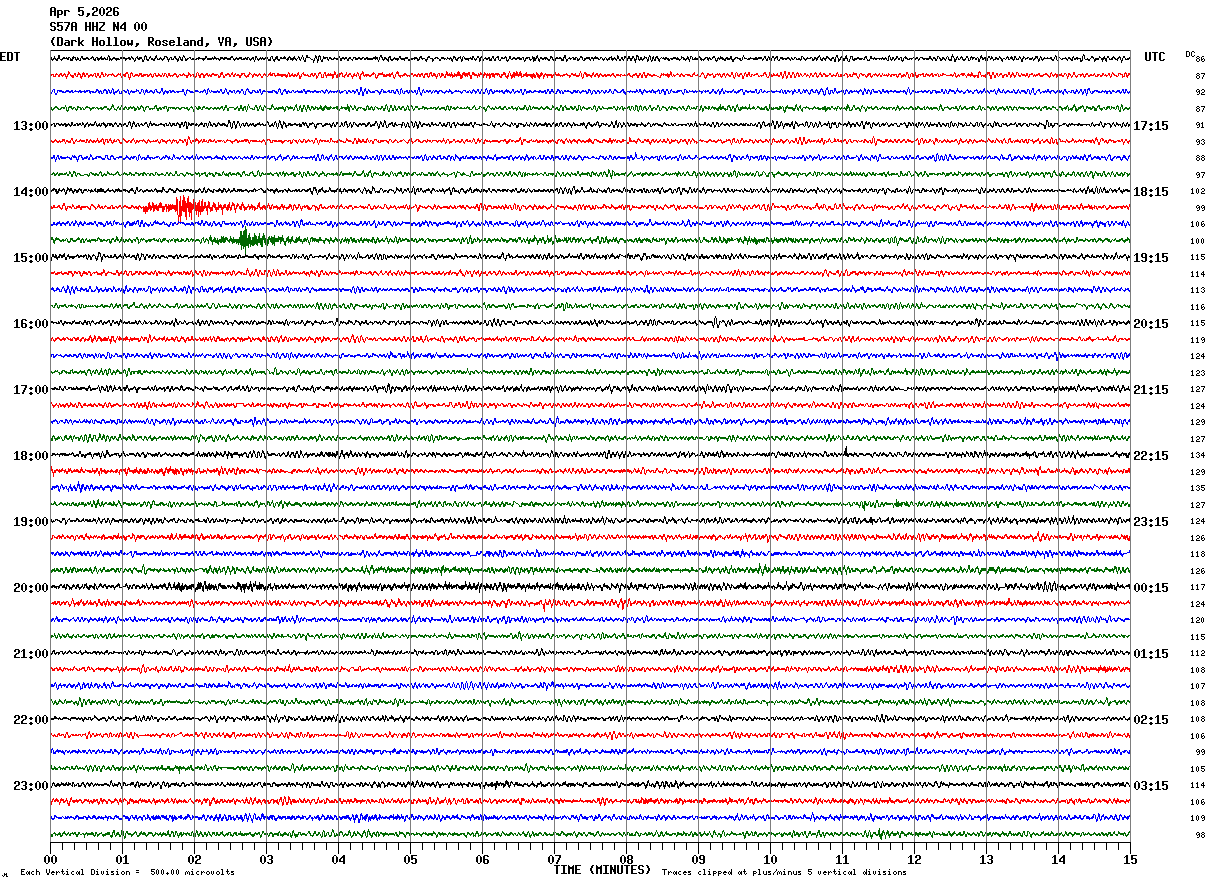The width and height of the screenshot is (1210, 886).
Task: Click the EDT timezone header
Action: 9,57
